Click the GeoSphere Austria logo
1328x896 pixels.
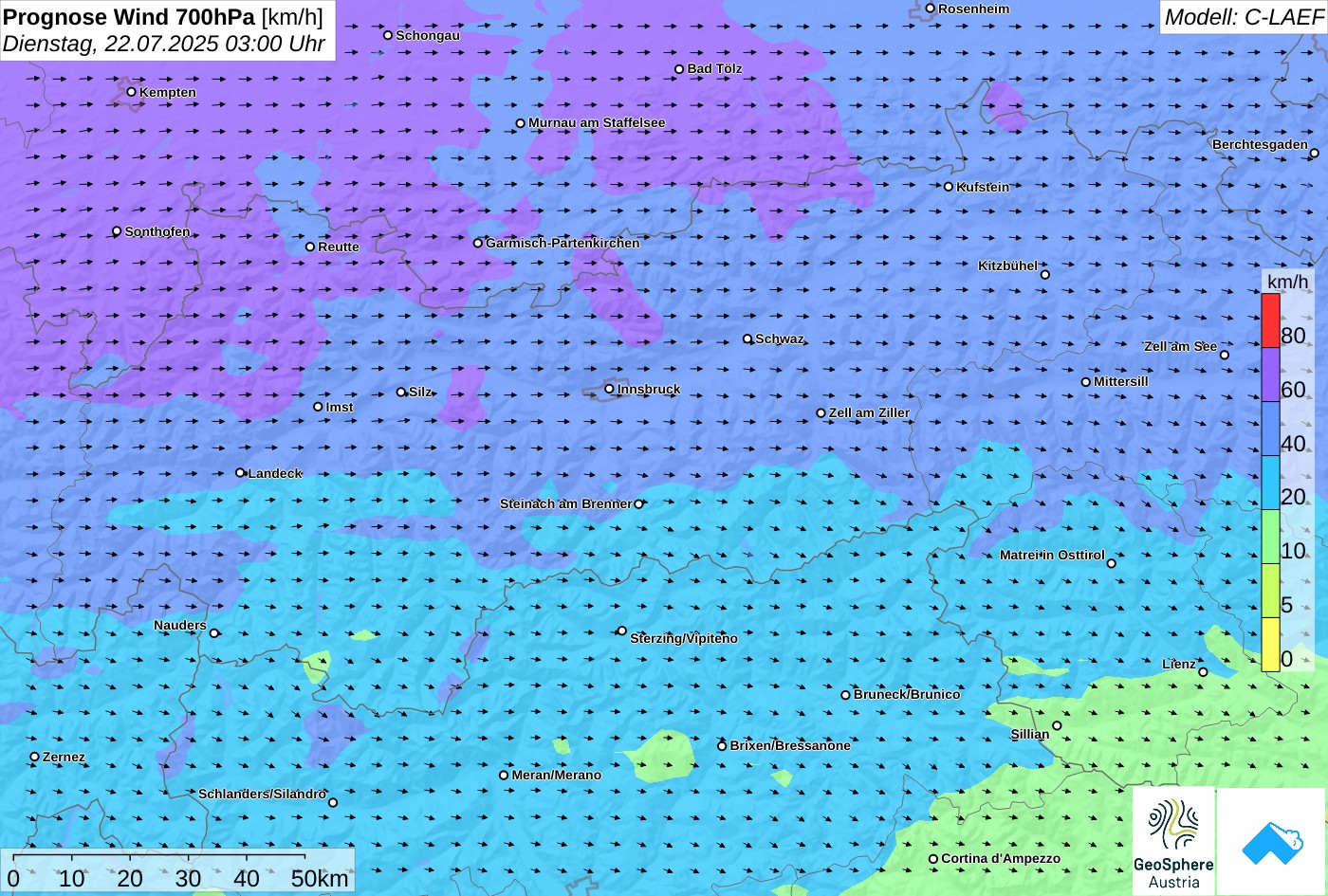[1173, 841]
